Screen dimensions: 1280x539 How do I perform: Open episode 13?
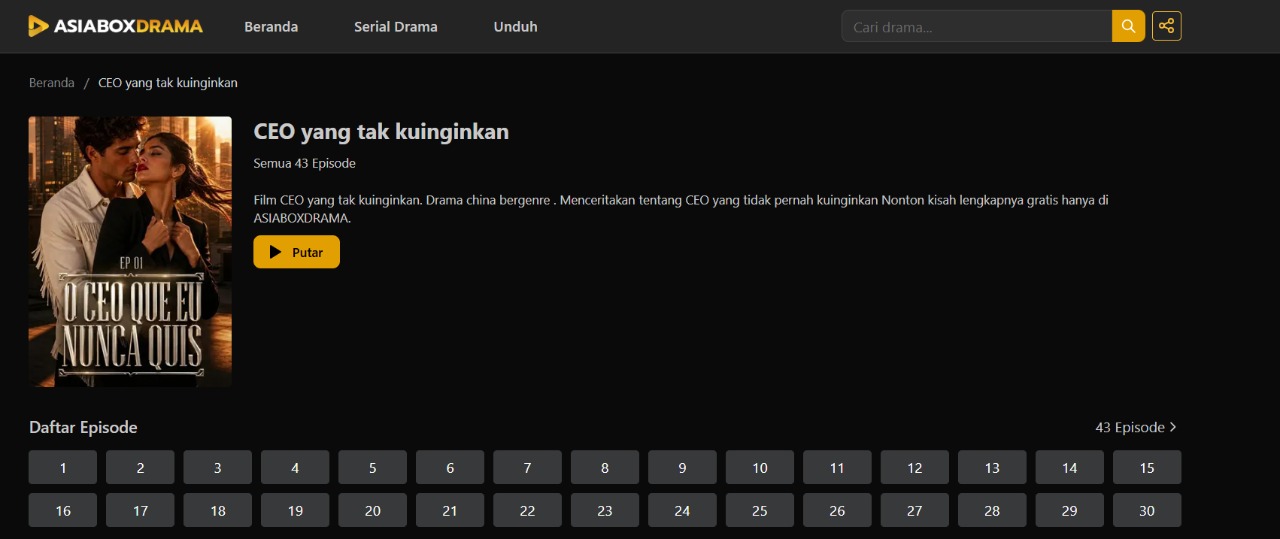[992, 467]
